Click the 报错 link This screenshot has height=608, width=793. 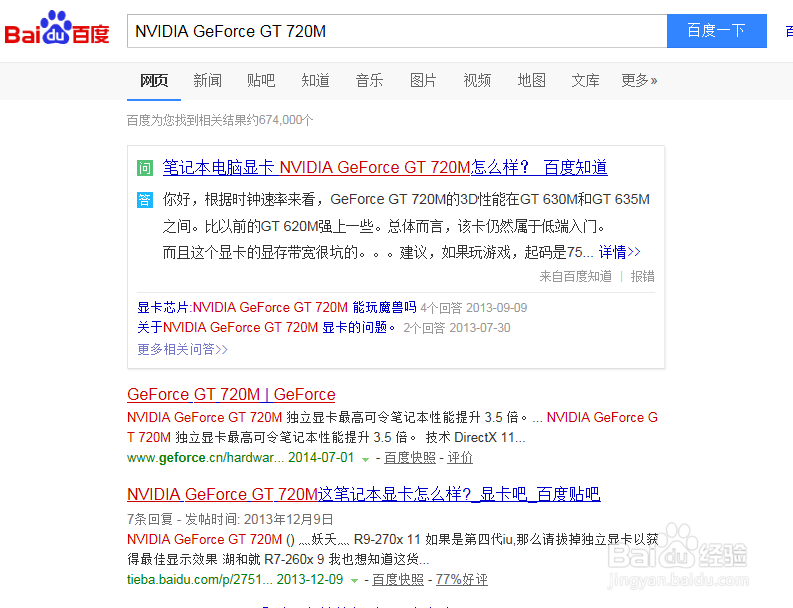coord(642,276)
